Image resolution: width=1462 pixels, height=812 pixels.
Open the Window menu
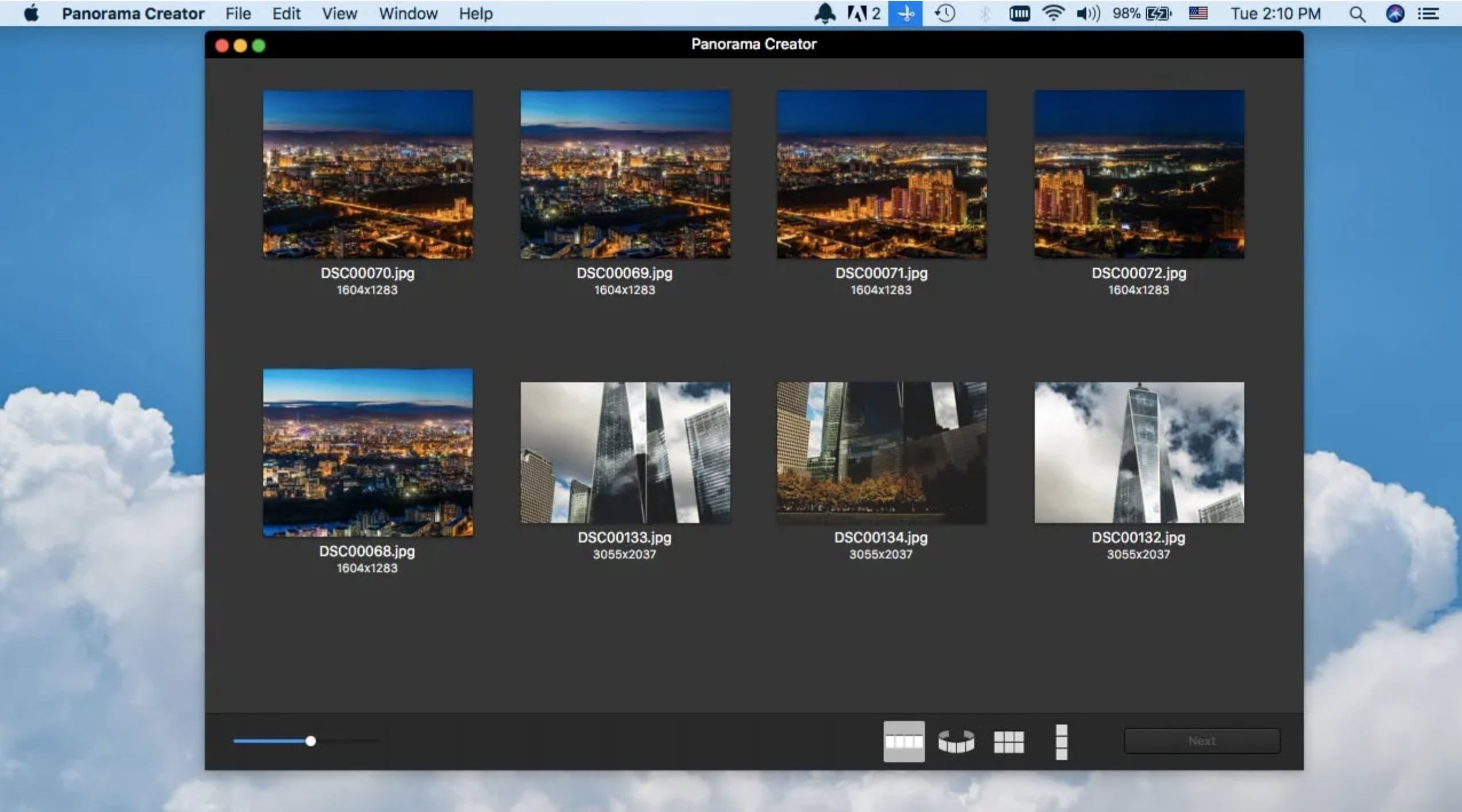pyautogui.click(x=408, y=14)
